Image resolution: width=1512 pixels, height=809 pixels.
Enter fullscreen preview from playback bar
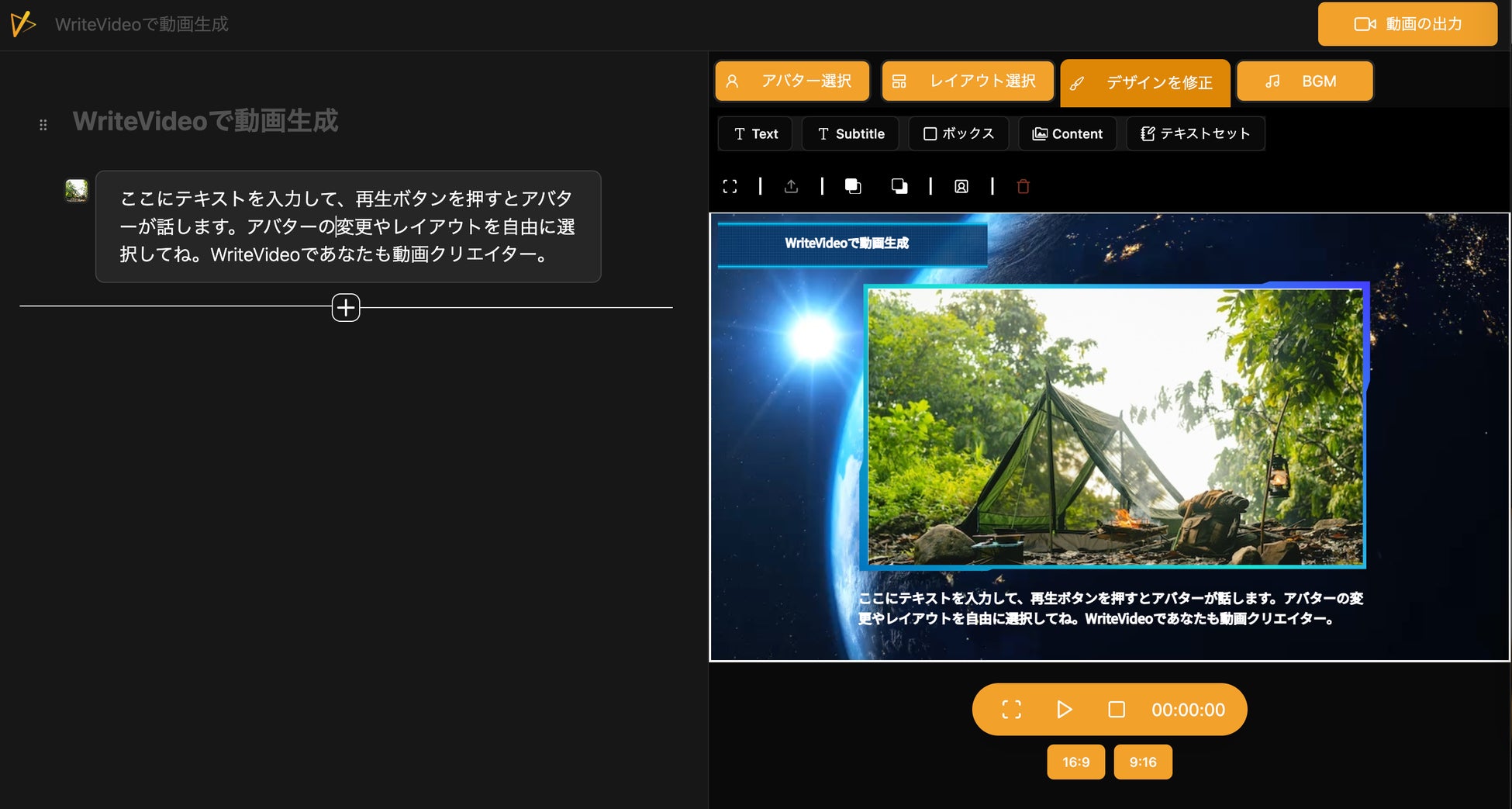pyautogui.click(x=1011, y=710)
